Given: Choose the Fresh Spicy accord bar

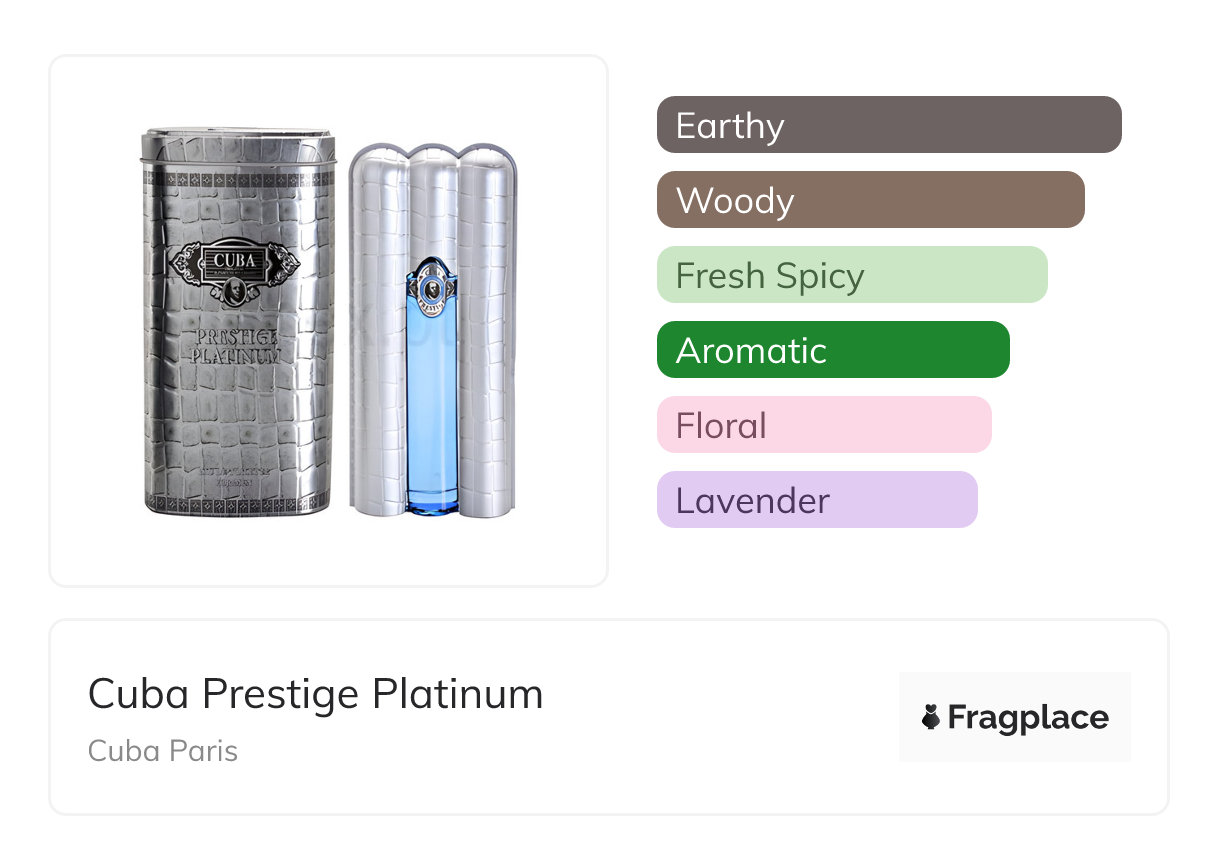Looking at the screenshot, I should click(x=851, y=275).
